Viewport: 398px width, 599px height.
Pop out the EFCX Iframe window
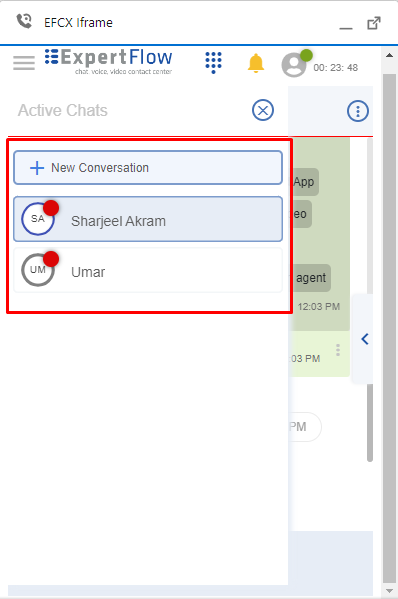point(374,23)
